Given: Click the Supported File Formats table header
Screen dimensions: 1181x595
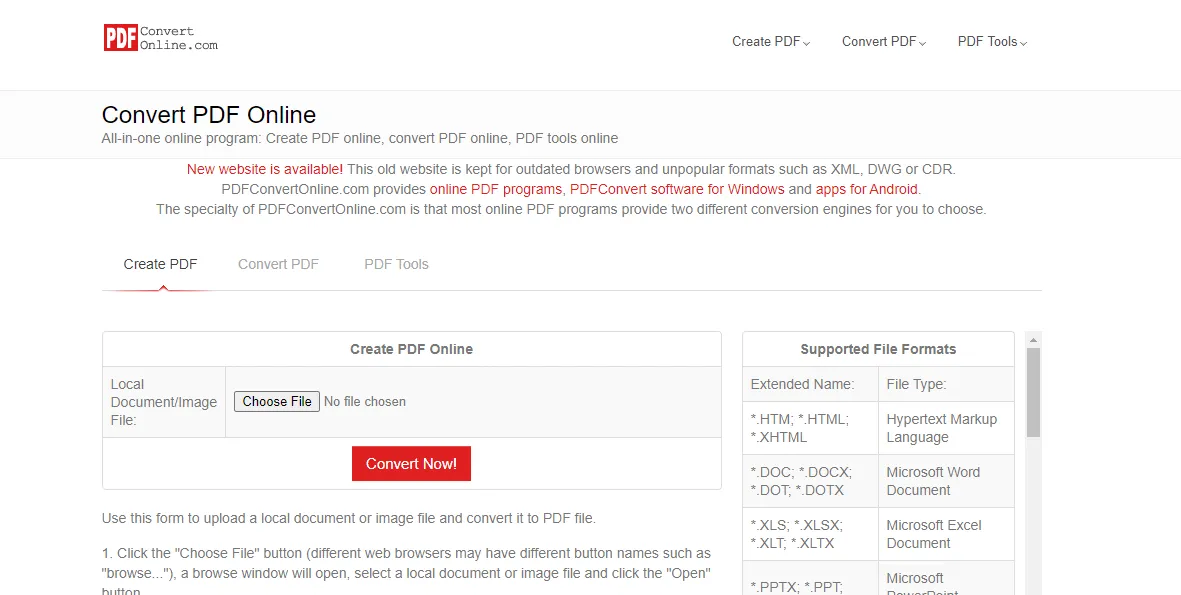Looking at the screenshot, I should point(878,348).
